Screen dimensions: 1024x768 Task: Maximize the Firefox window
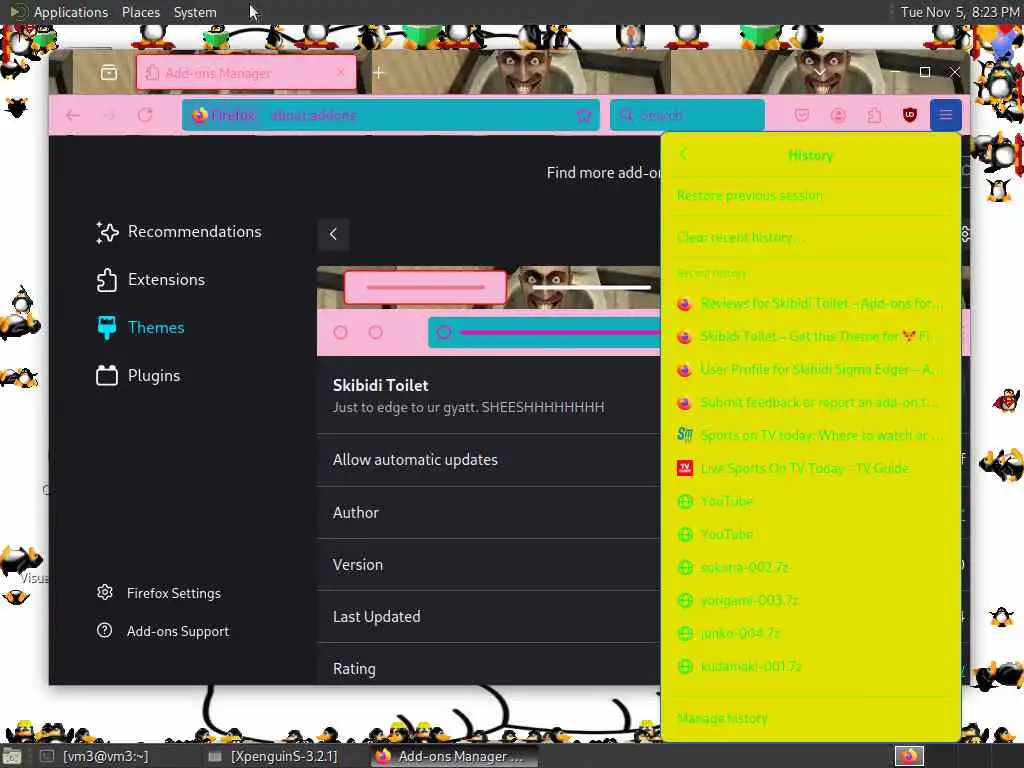click(925, 72)
